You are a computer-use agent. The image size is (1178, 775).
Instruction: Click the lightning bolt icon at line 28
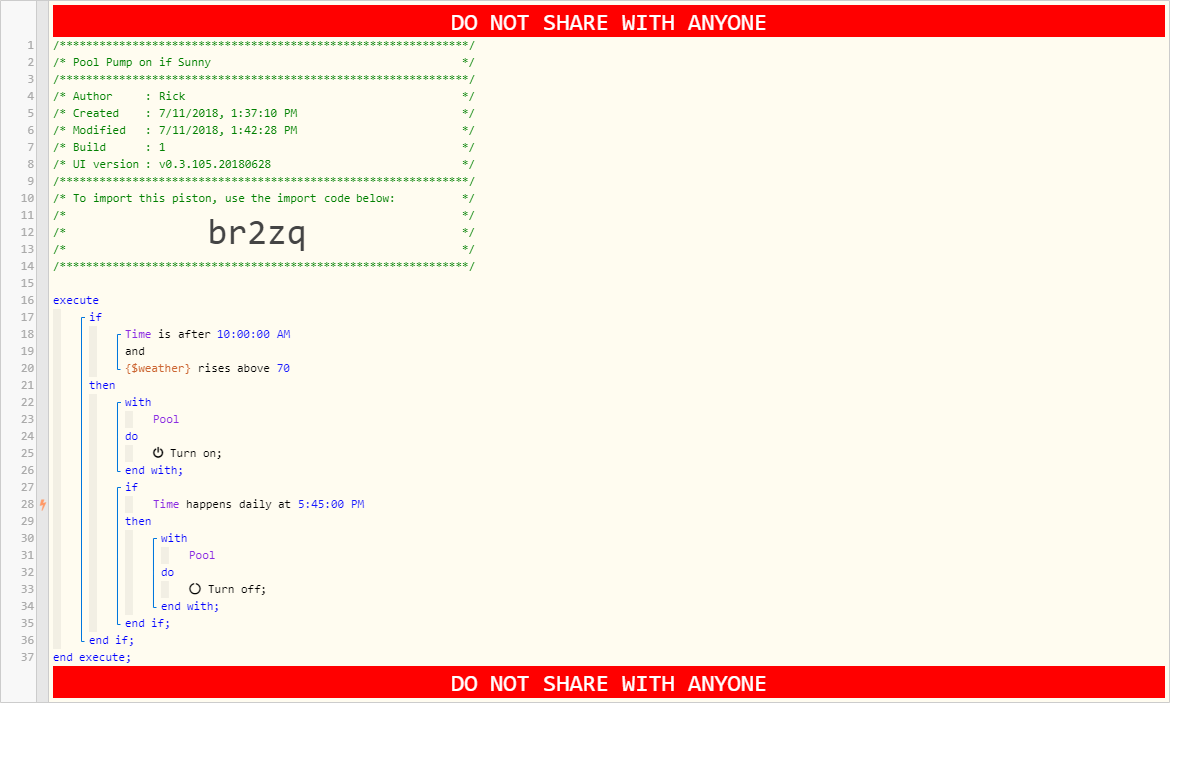43,505
